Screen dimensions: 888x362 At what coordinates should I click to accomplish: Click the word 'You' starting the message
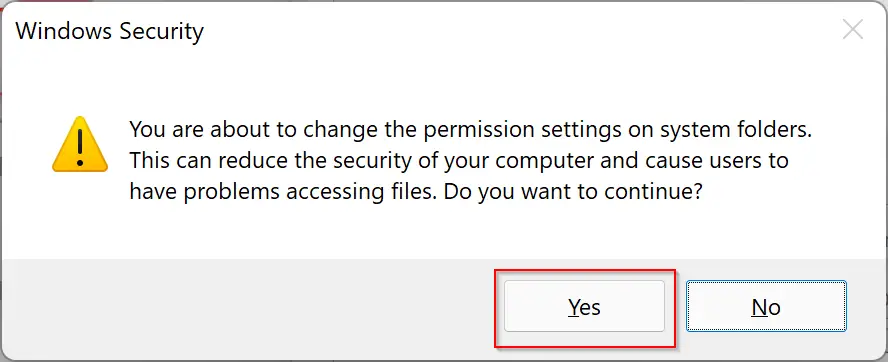pyautogui.click(x=148, y=129)
